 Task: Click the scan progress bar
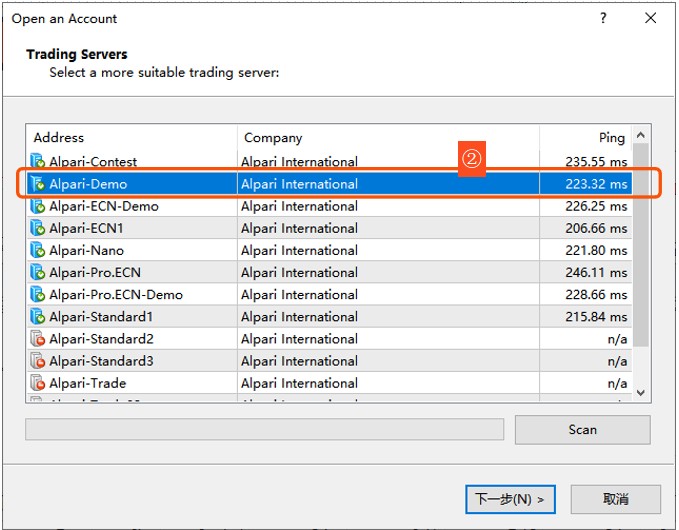tap(265, 429)
